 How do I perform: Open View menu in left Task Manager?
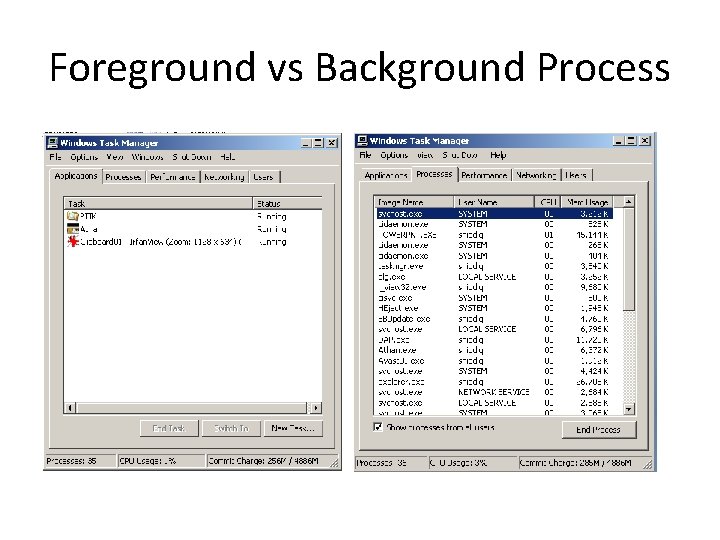115,157
